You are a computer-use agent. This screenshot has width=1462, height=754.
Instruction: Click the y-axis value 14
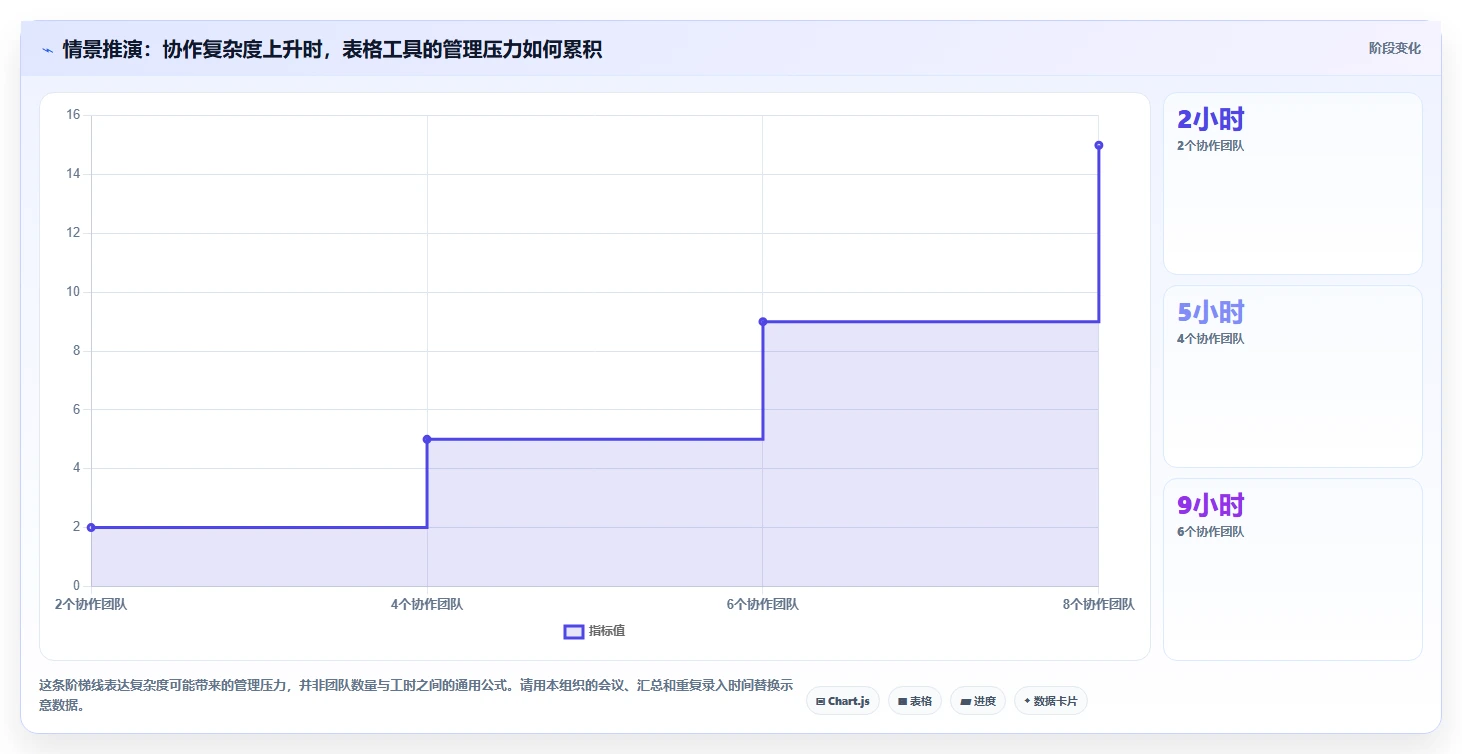click(x=73, y=174)
